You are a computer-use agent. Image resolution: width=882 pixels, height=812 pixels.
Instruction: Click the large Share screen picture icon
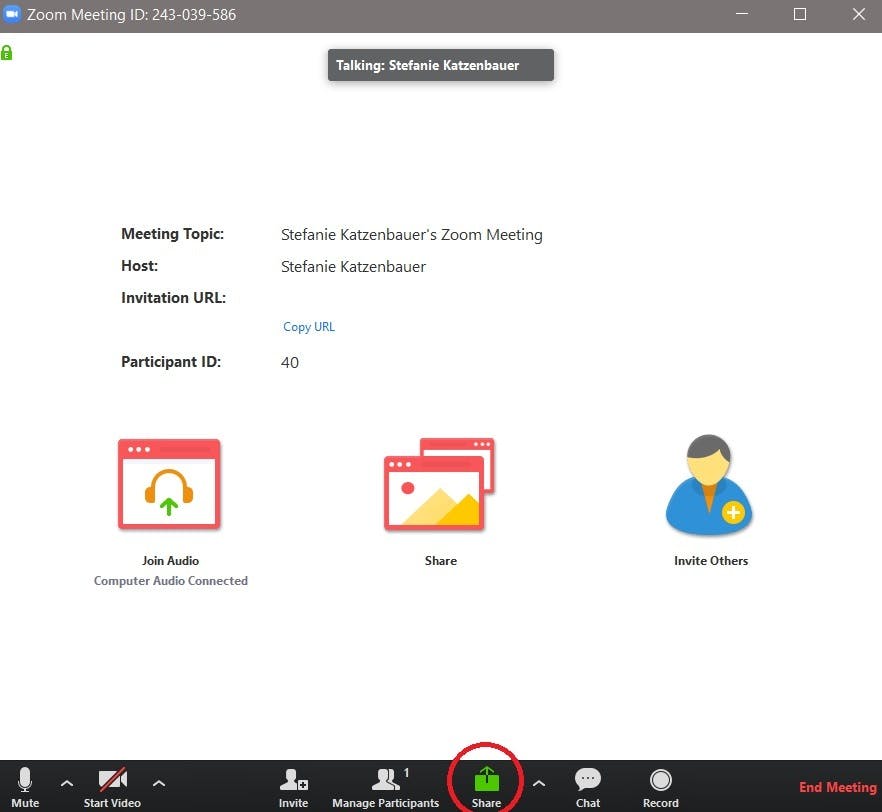pyautogui.click(x=439, y=484)
